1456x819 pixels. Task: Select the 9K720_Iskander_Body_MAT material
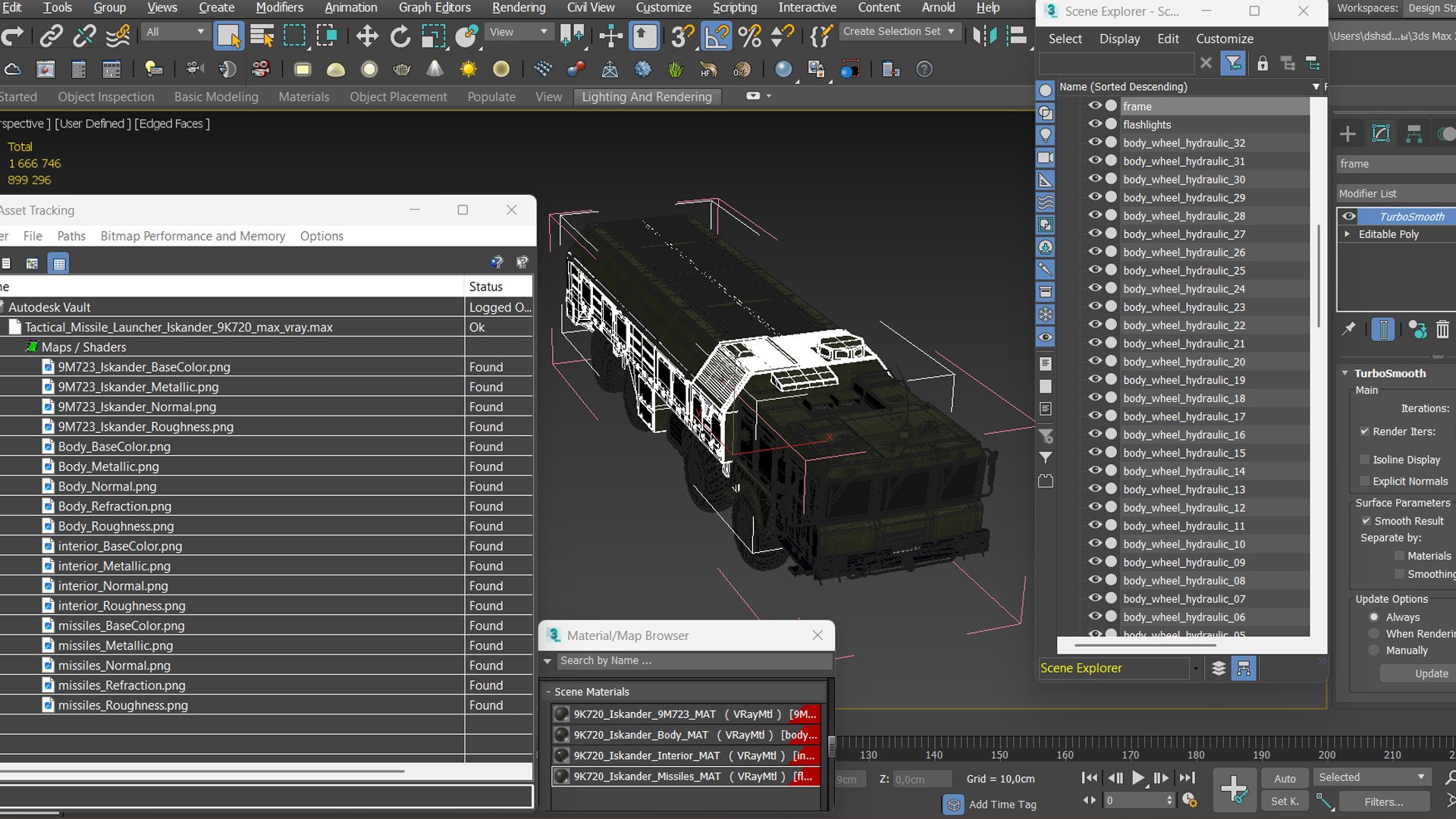pyautogui.click(x=686, y=735)
